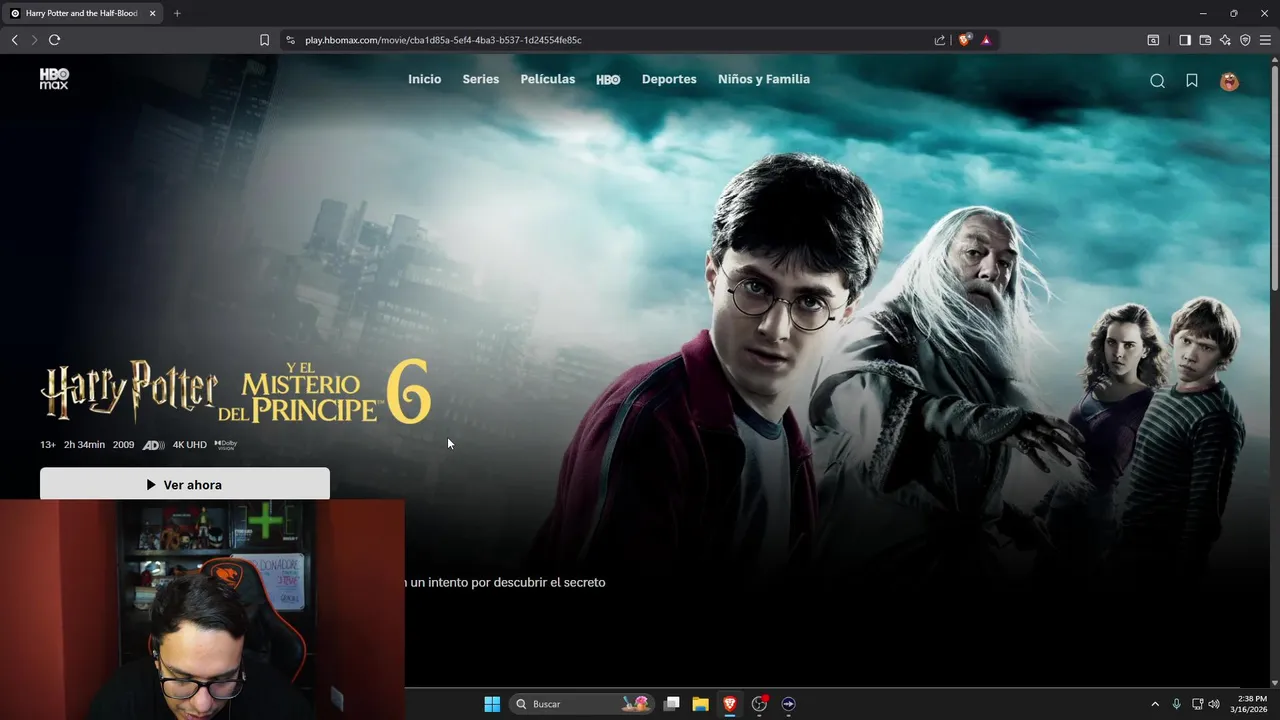Click the taskbar app with red badge
Image resolution: width=1280 pixels, height=720 pixels.
[x=760, y=704]
